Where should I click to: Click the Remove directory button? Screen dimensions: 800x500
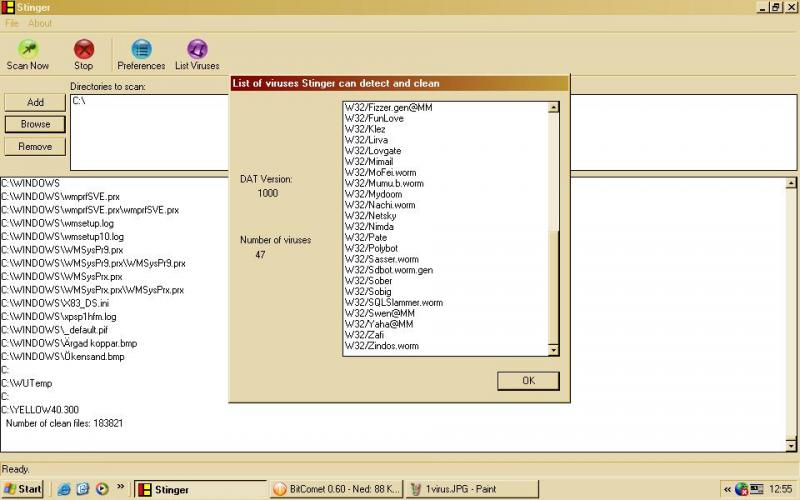tap(35, 146)
